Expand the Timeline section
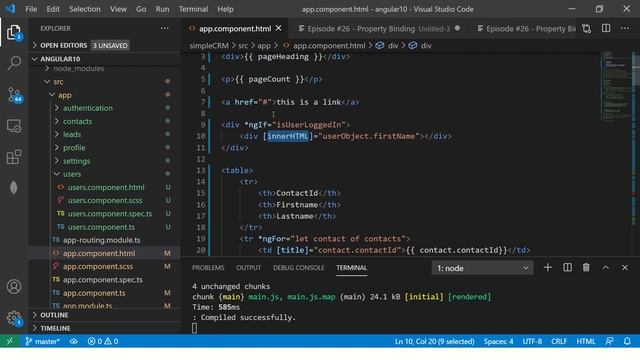Screen dimensions: 640x360 (104, 328)
